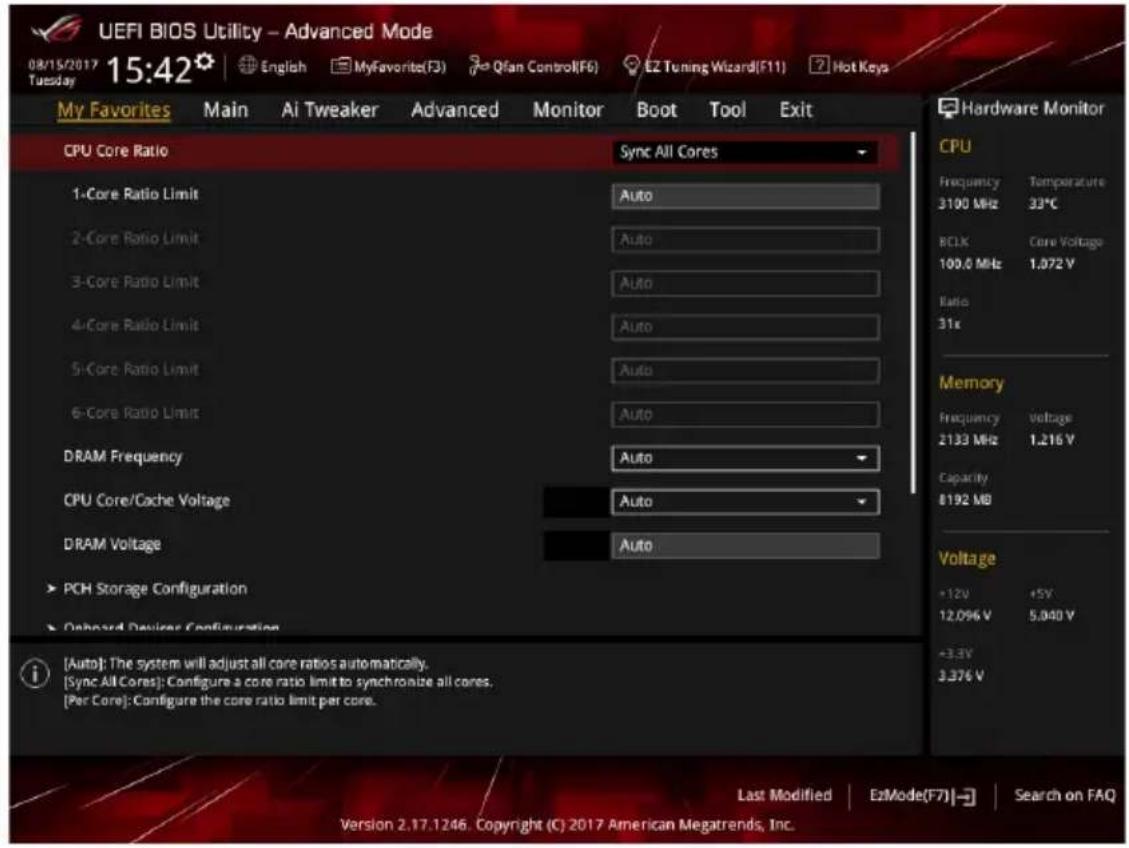The width and height of the screenshot is (1129, 848).
Task: Click memory frequency value 2133 MHz
Action: point(968,440)
